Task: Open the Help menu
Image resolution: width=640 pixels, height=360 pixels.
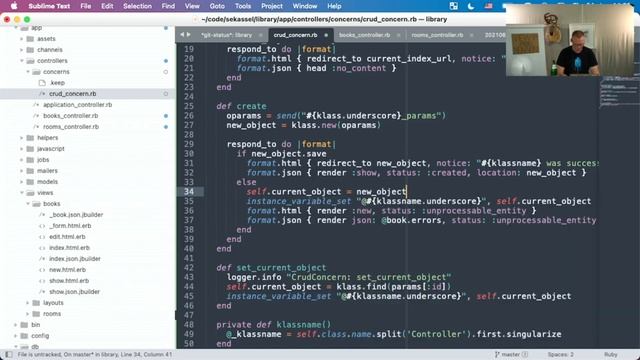Action: click(334, 6)
